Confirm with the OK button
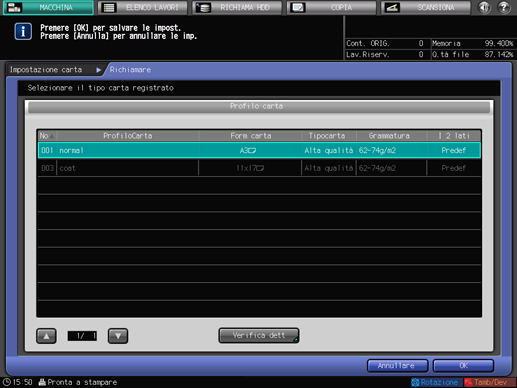517x388 pixels. (463, 366)
